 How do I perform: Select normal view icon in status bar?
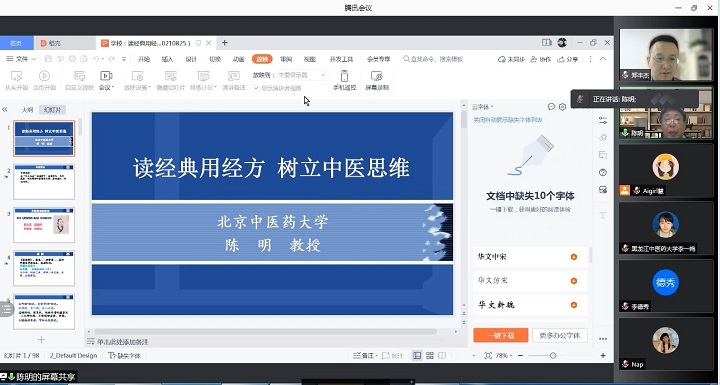[417, 356]
